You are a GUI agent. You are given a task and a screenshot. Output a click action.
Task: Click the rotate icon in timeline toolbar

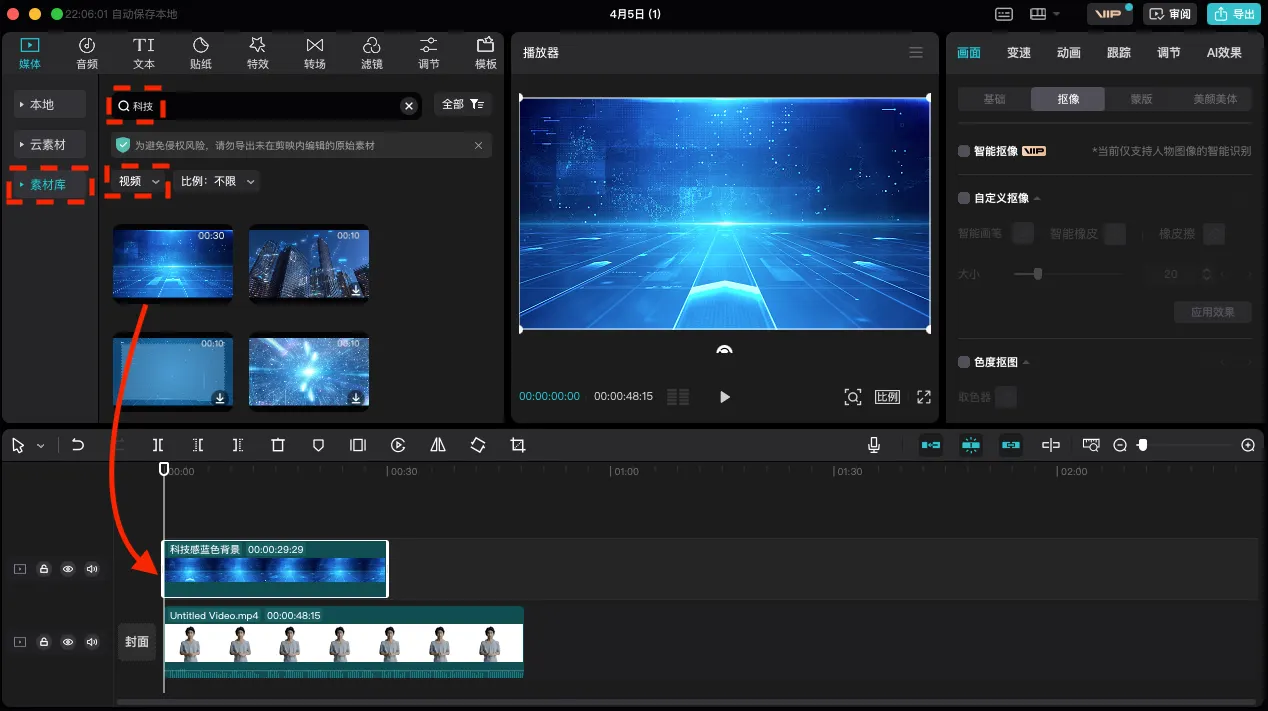coord(478,445)
